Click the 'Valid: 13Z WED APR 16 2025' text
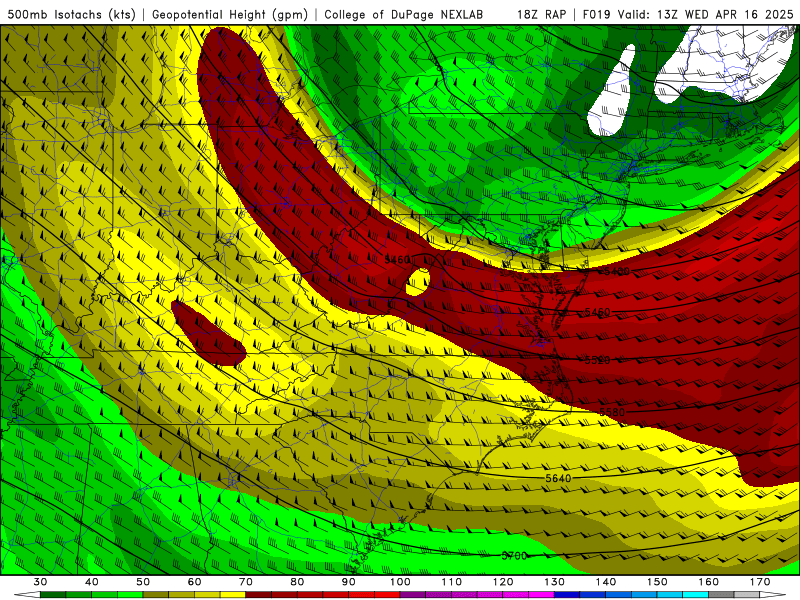800x600 pixels. tap(706, 15)
